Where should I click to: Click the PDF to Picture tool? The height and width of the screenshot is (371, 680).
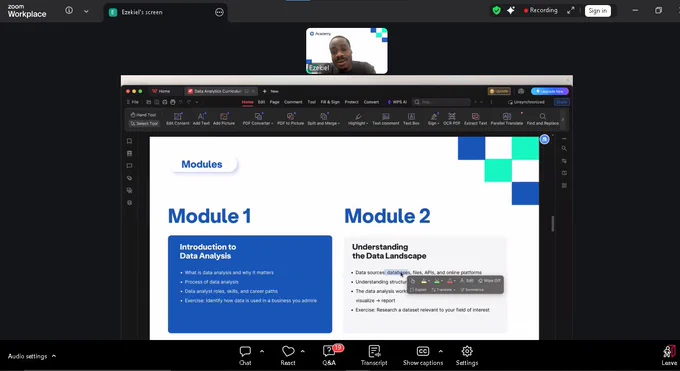[291, 119]
